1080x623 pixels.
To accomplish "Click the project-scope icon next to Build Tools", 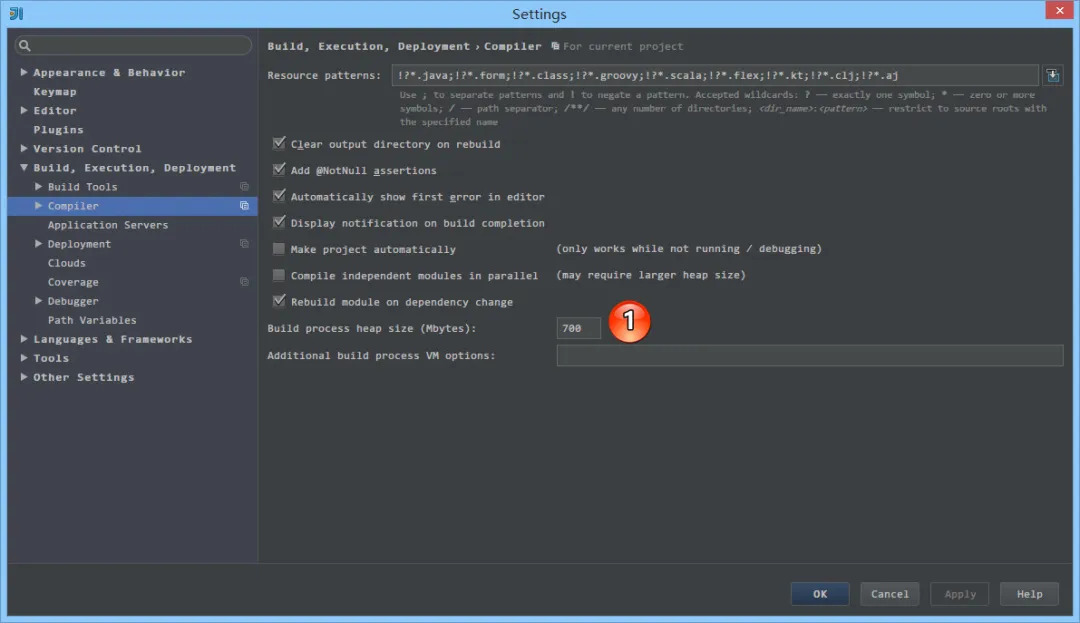I will (242, 186).
